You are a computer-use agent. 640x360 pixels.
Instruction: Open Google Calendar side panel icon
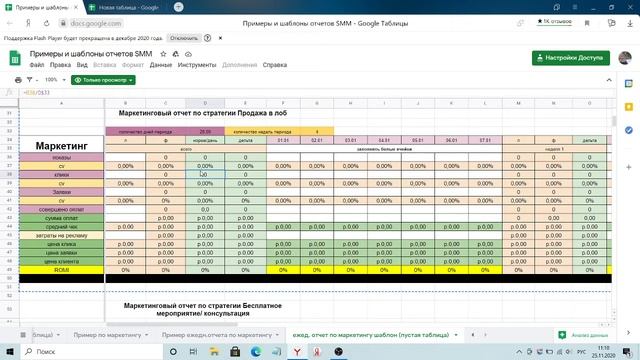click(629, 84)
